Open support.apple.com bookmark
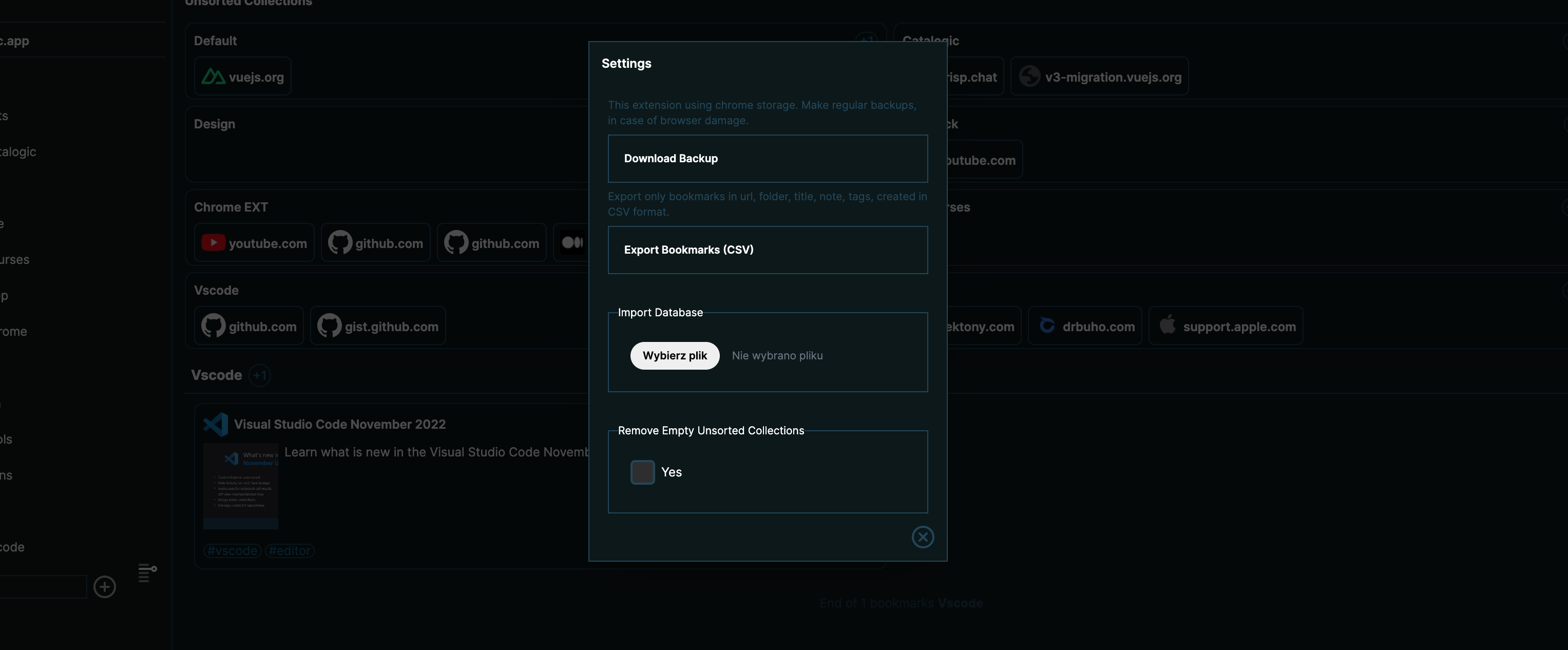Viewport: 1568px width, 650px height. coord(1226,326)
